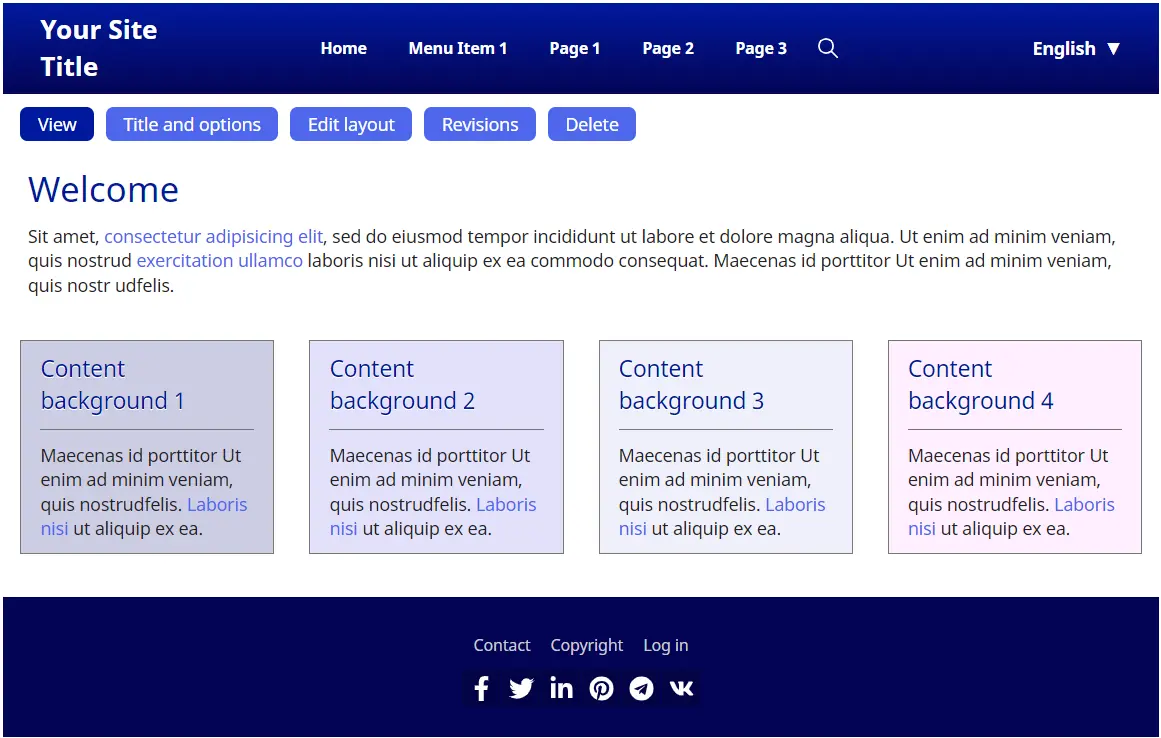Open the Telegram icon in footer

click(641, 688)
